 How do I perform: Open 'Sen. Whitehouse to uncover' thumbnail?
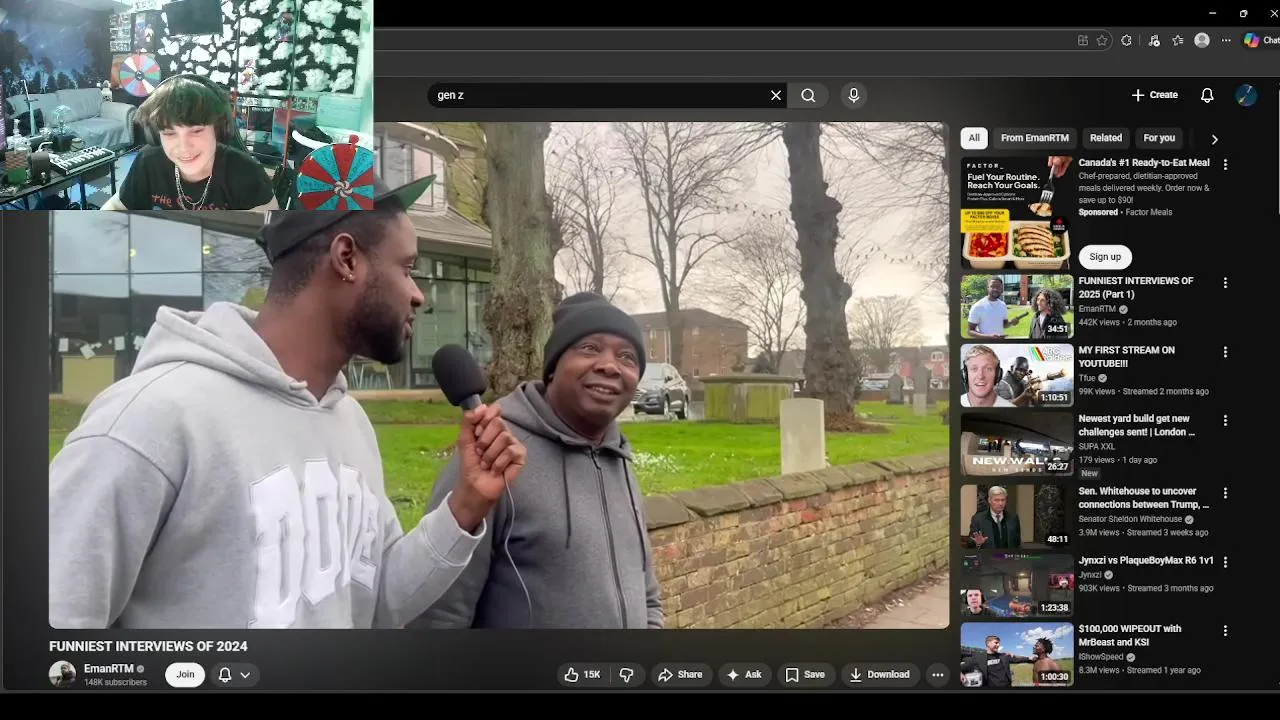click(x=1017, y=515)
